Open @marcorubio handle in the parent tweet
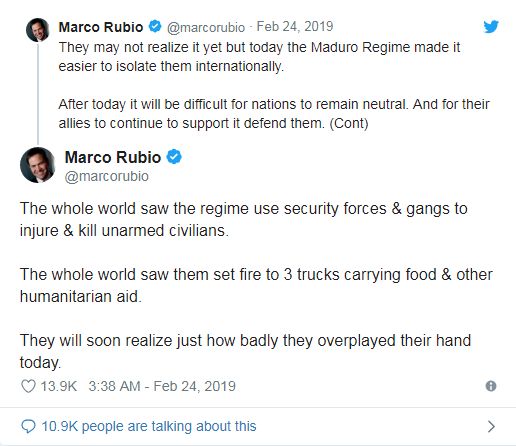 coord(206,27)
